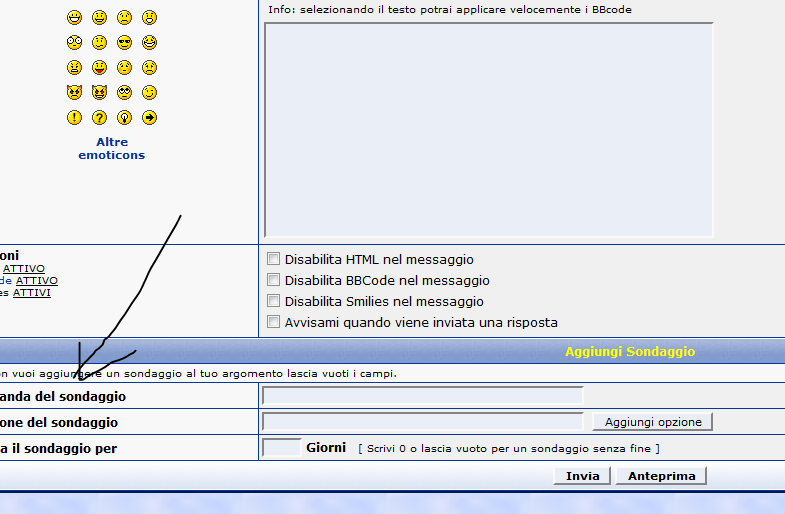This screenshot has width=785, height=514.
Task: Focus the Giorni poll duration field
Action: pyautogui.click(x=281, y=448)
